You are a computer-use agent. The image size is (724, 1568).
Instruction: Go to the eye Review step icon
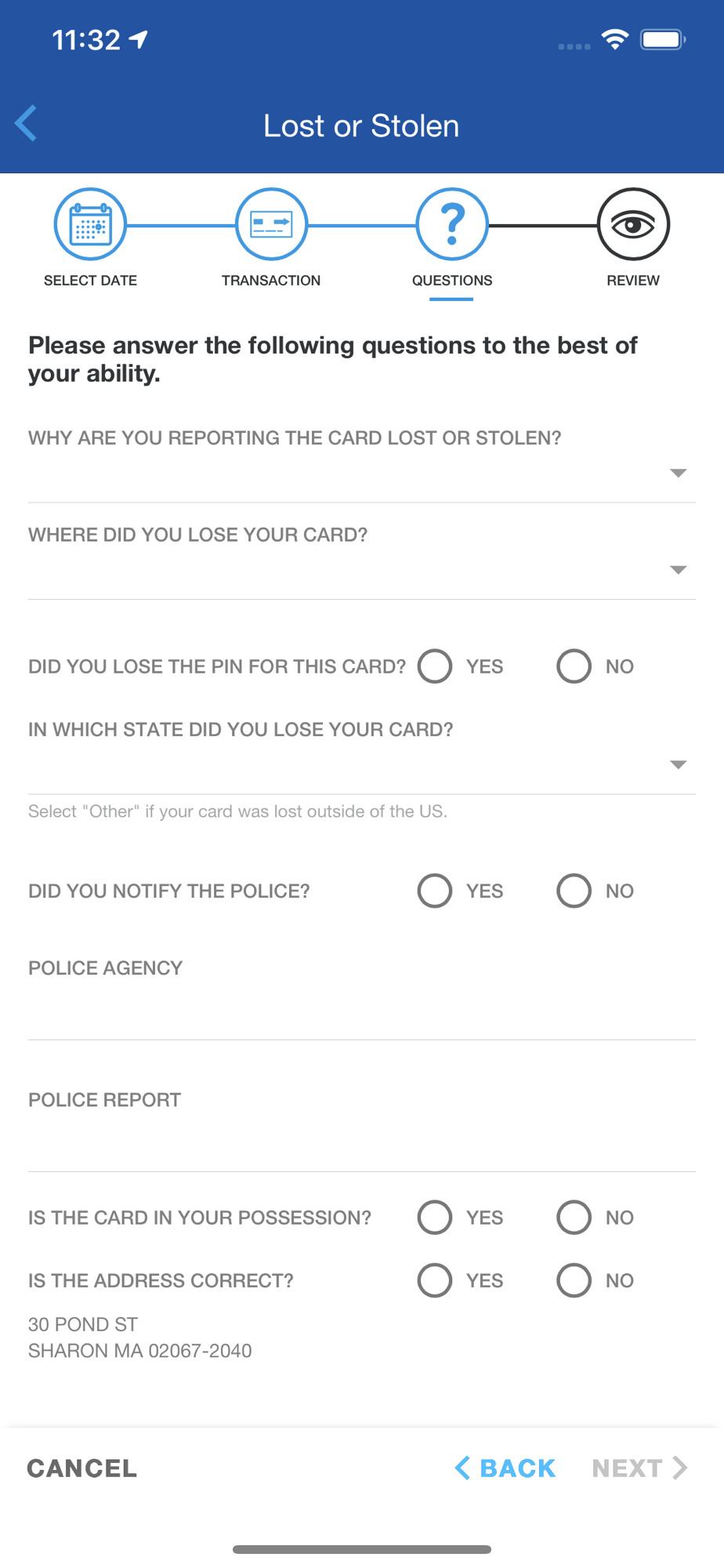pyautogui.click(x=633, y=225)
